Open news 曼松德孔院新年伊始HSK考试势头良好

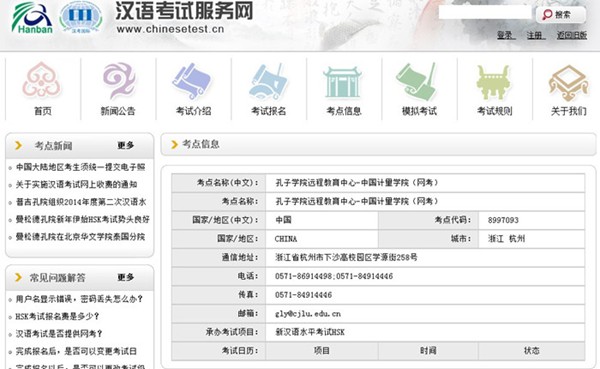pyautogui.click(x=82, y=219)
